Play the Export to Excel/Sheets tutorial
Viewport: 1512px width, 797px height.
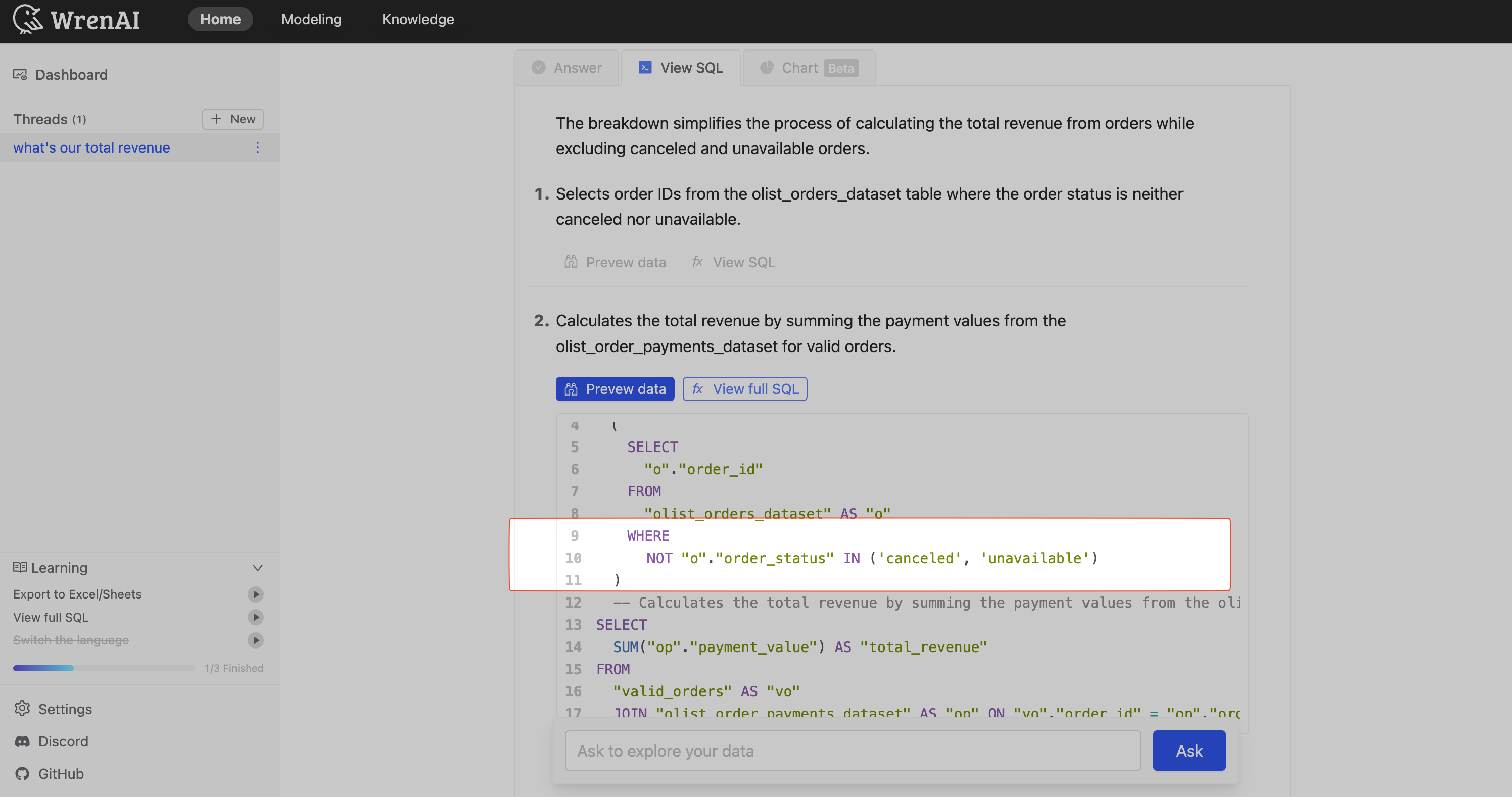(255, 594)
